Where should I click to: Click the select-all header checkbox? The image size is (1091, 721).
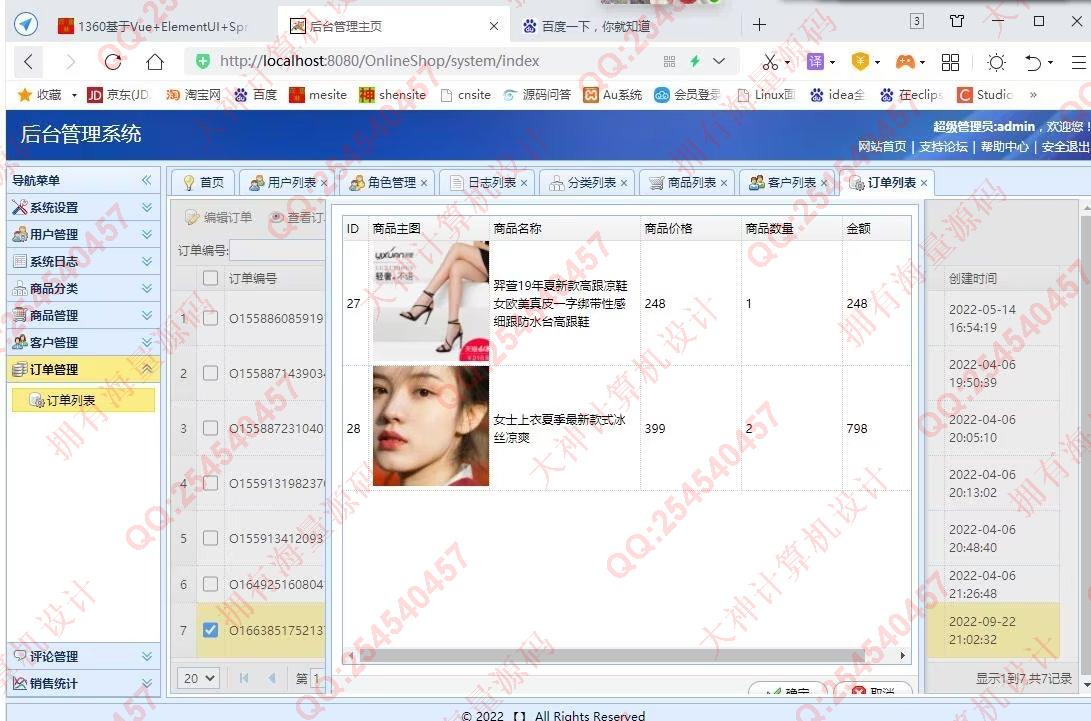(210, 278)
